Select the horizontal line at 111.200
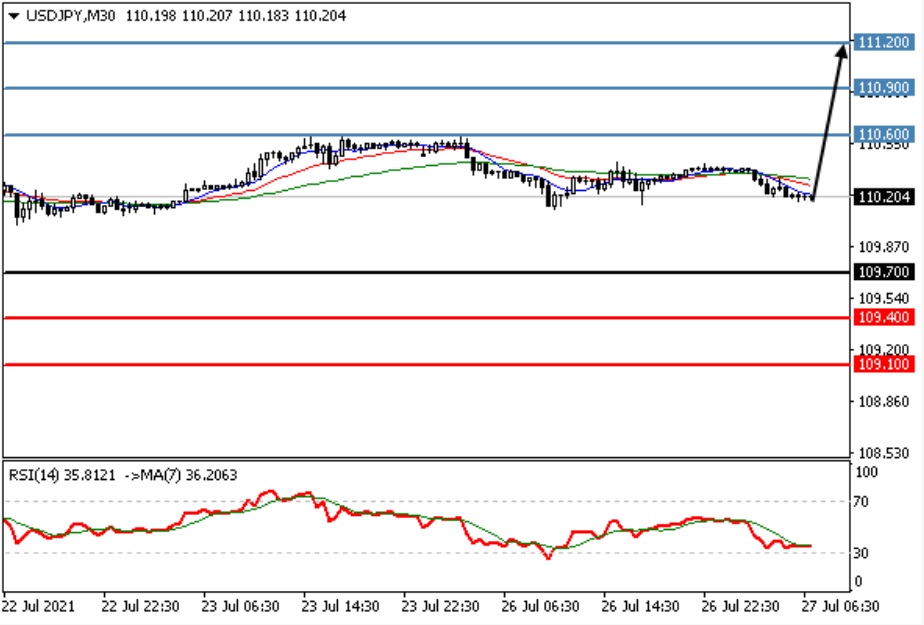The height and width of the screenshot is (625, 924). click(427, 43)
